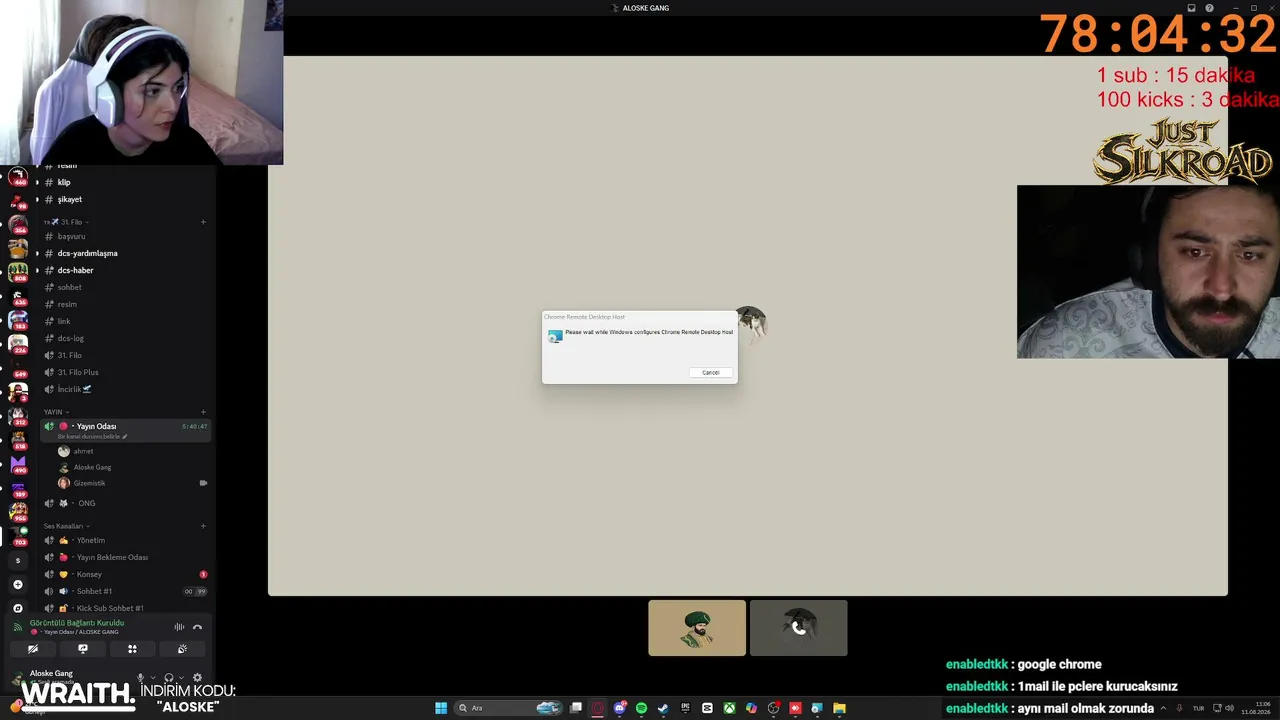Open the activities launcher button
This screenshot has height=720, width=1280.
[132, 649]
